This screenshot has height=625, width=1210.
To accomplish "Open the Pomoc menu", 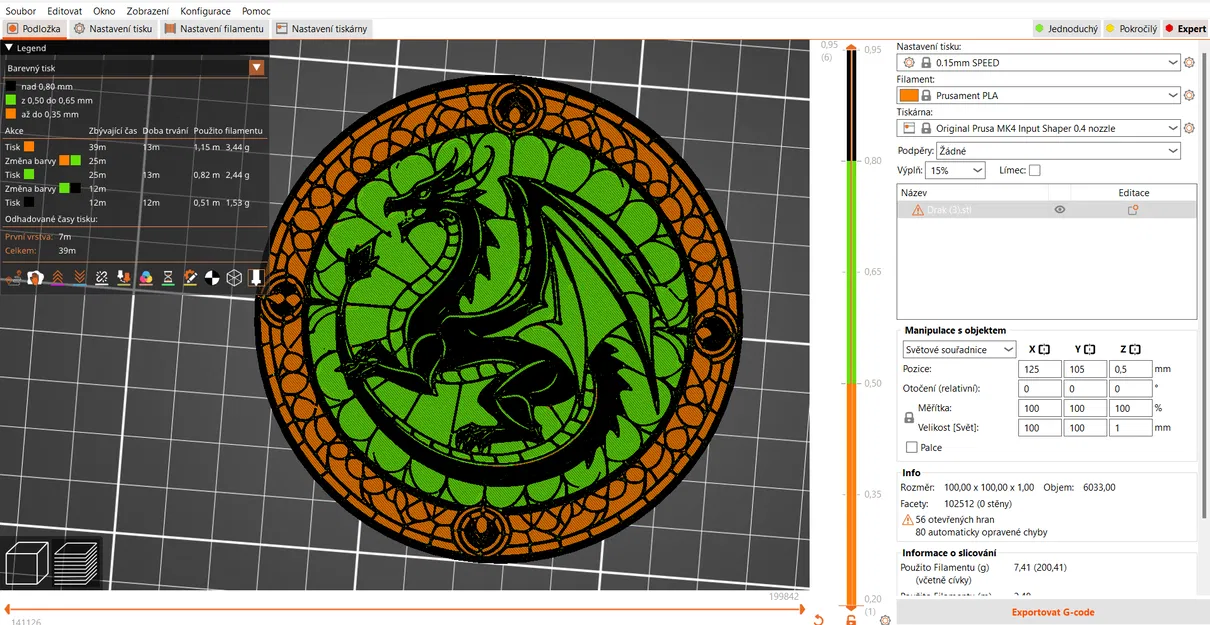I will click(x=256, y=11).
